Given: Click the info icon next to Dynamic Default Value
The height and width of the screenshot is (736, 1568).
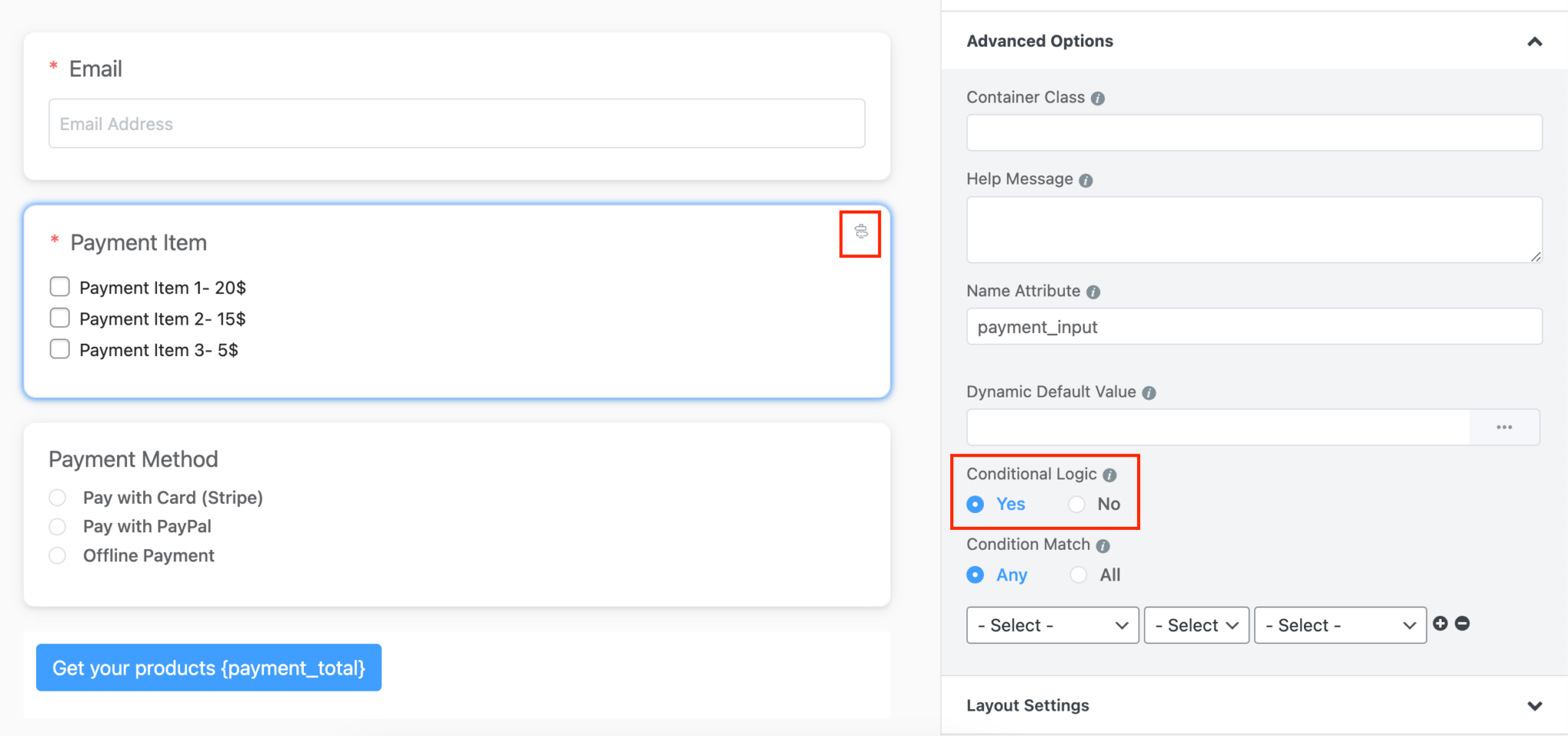Looking at the screenshot, I should (x=1149, y=392).
